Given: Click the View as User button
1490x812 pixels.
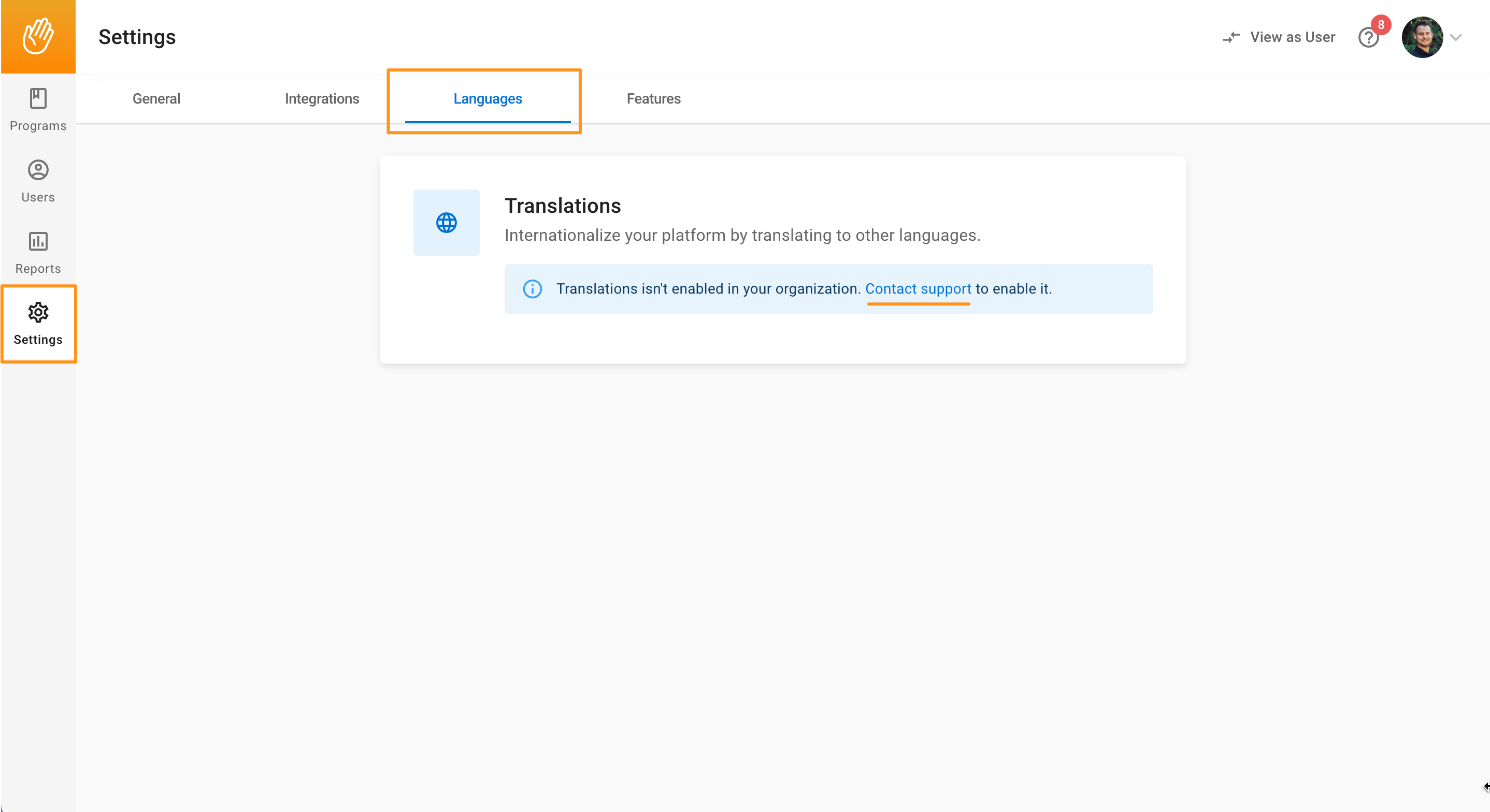Looking at the screenshot, I should [x=1292, y=38].
